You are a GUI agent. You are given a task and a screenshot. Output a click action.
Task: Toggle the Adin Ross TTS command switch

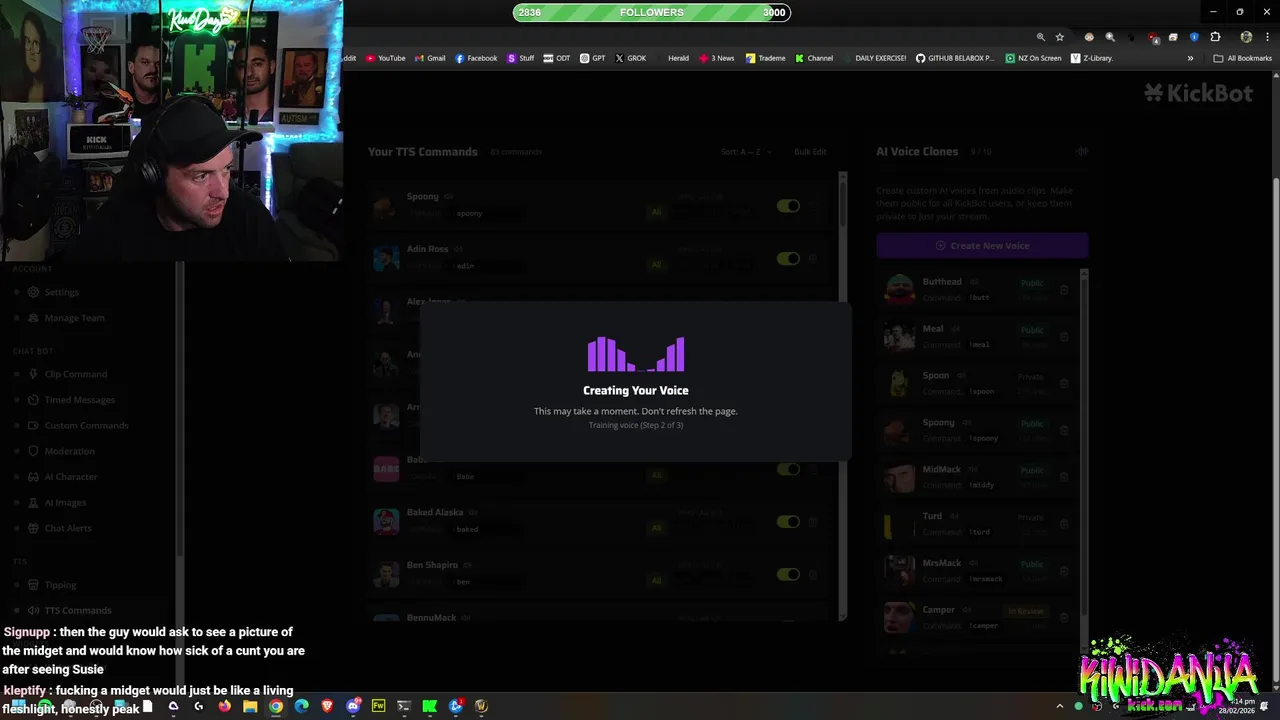coord(788,258)
